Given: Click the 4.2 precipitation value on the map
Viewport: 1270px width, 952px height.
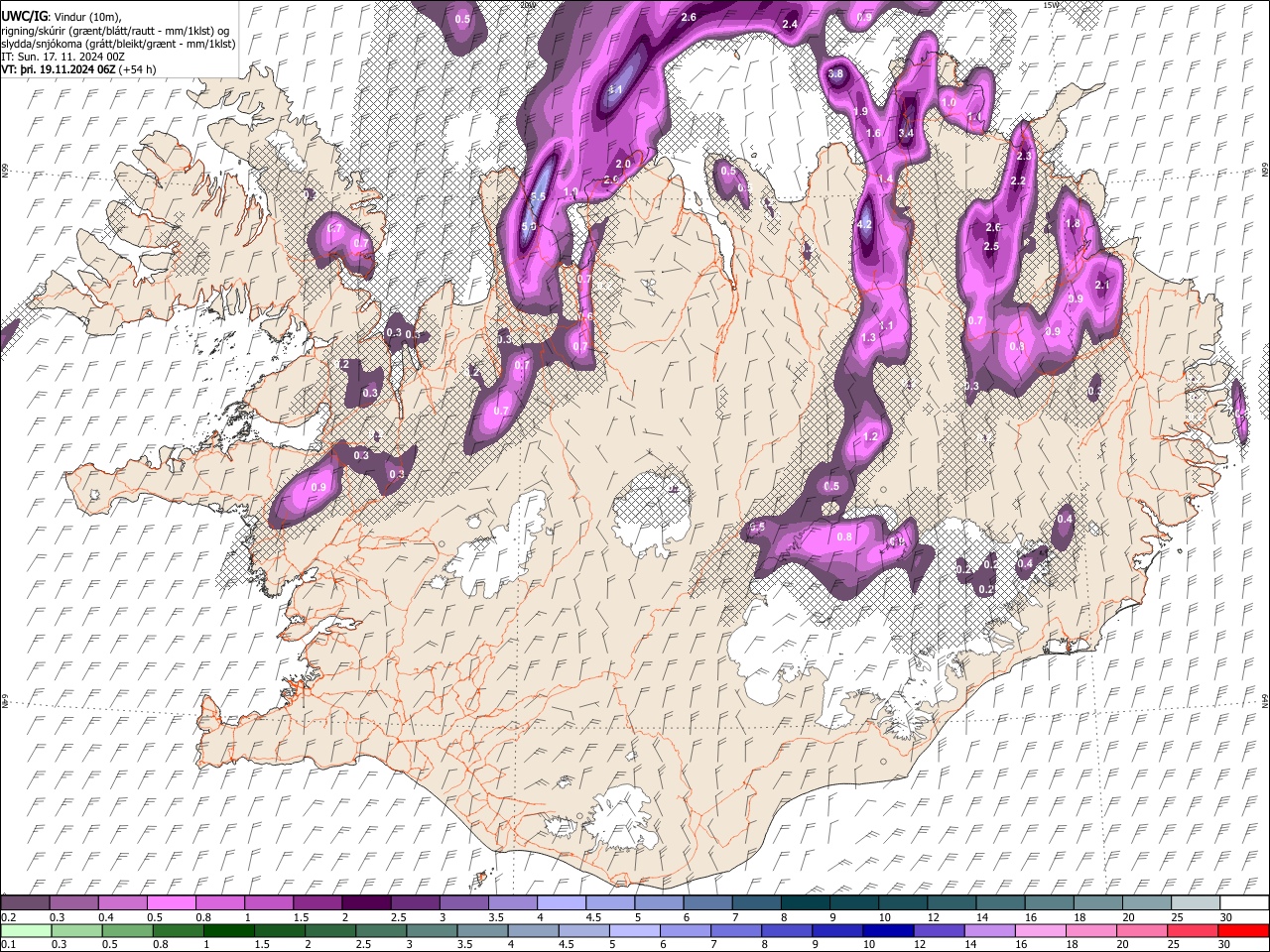Looking at the screenshot, I should pos(864,224).
